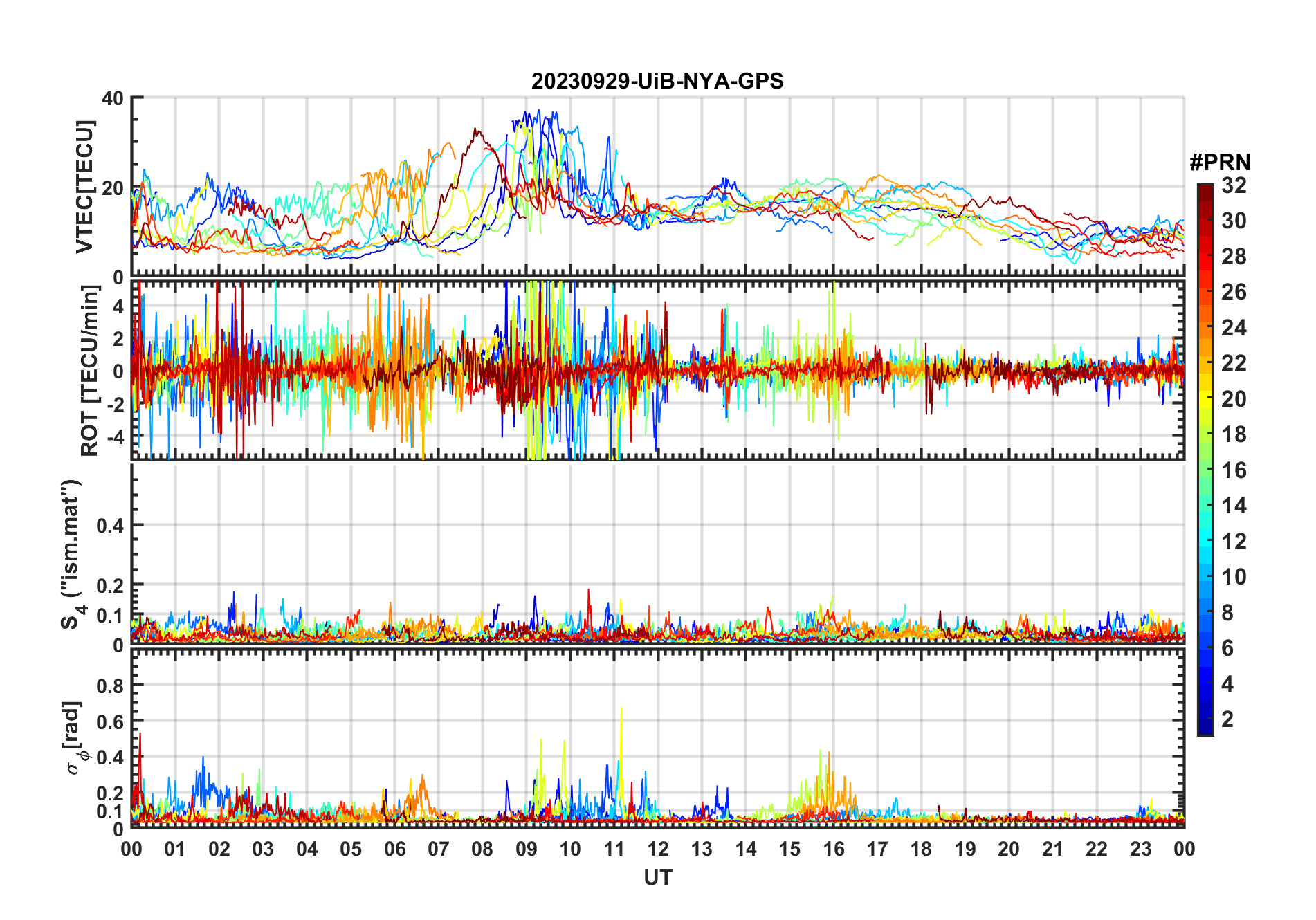Click the 0.8 tick on the sigma-phi axis
The width and height of the screenshot is (1316, 920).
click(110, 686)
